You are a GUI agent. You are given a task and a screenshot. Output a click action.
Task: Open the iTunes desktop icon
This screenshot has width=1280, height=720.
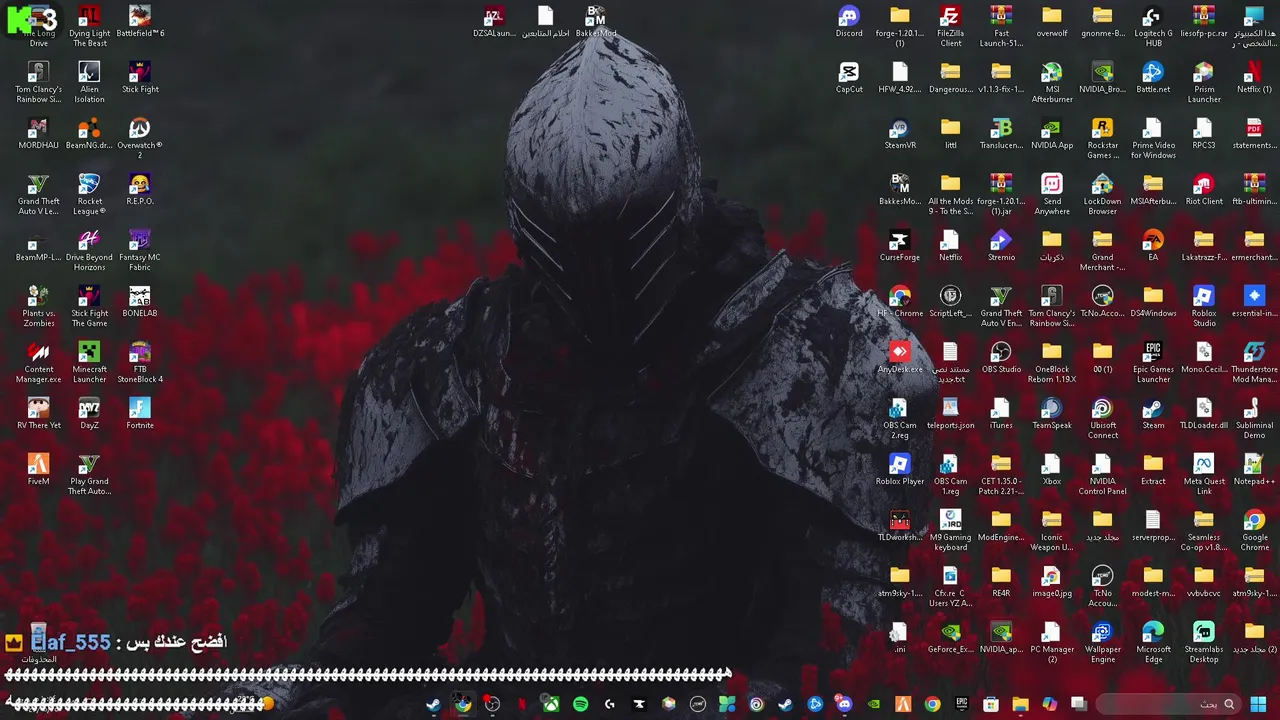[x=1001, y=414]
